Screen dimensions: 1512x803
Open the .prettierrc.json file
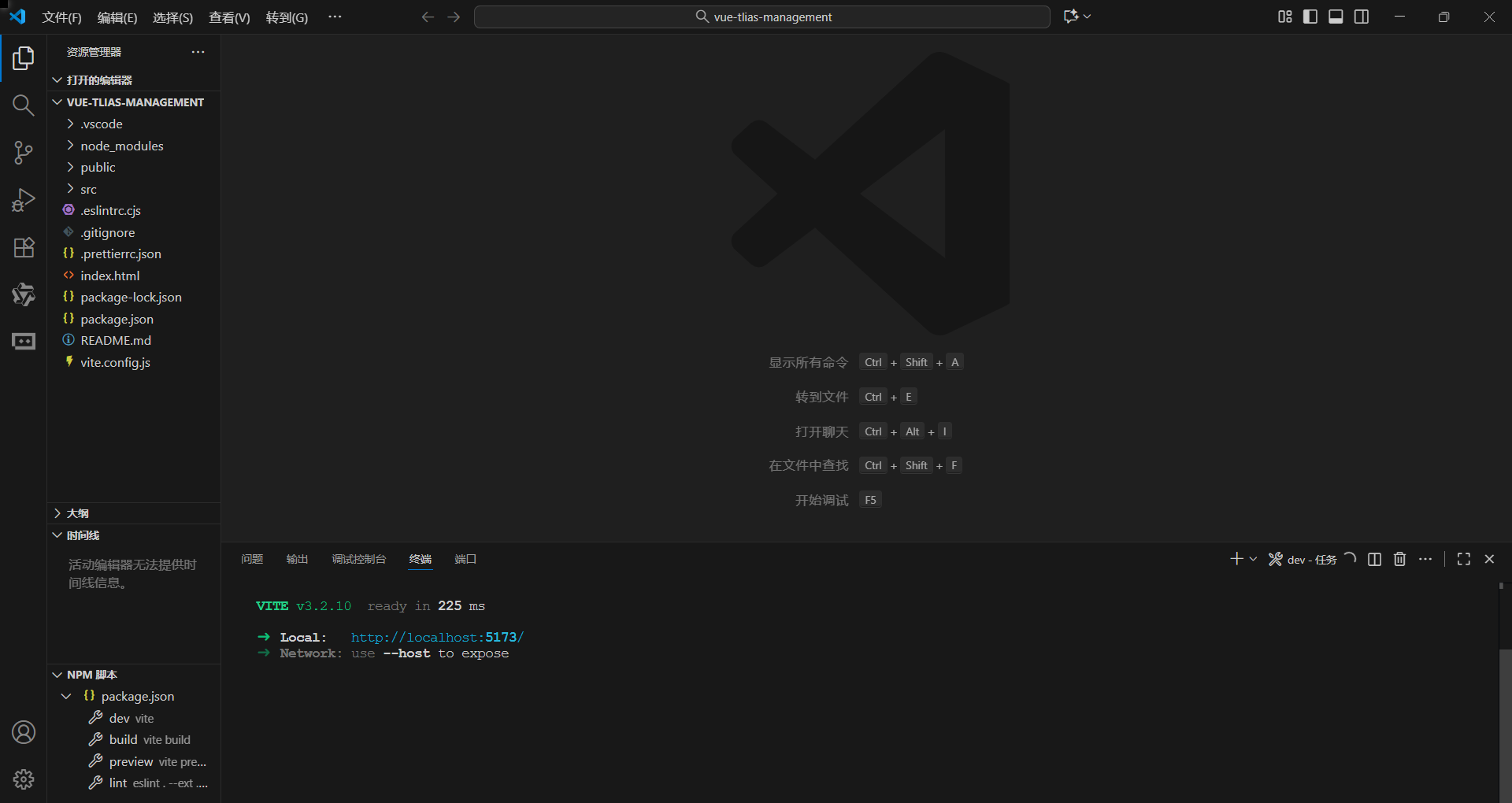point(135,253)
